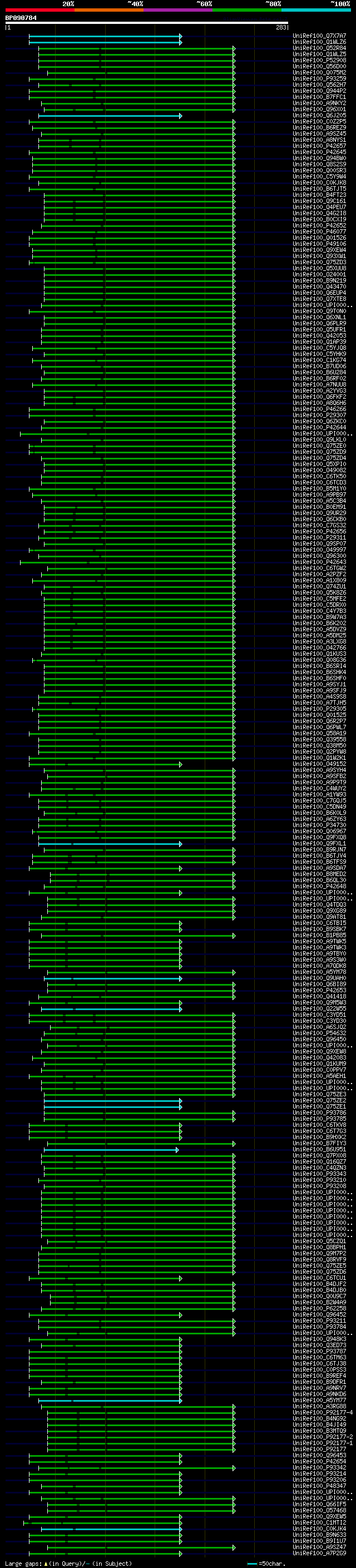Click the green ~80% legend segment

(247, 10)
